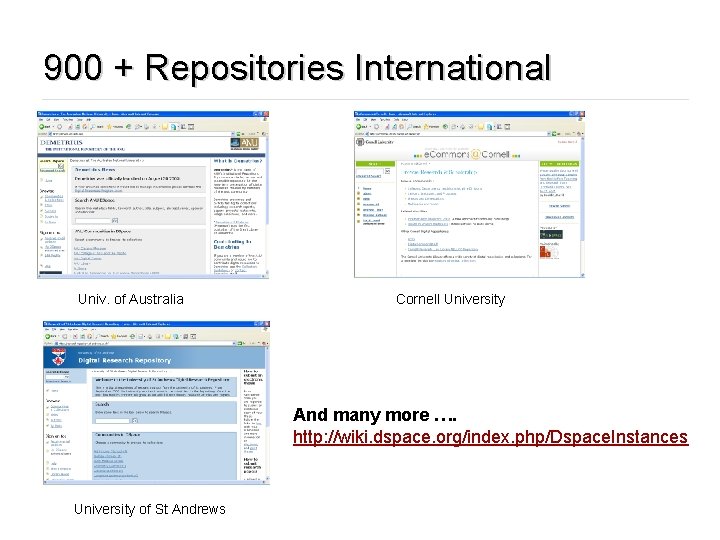
Task: Click the St Andrews crest logo
Action: (x=59, y=357)
